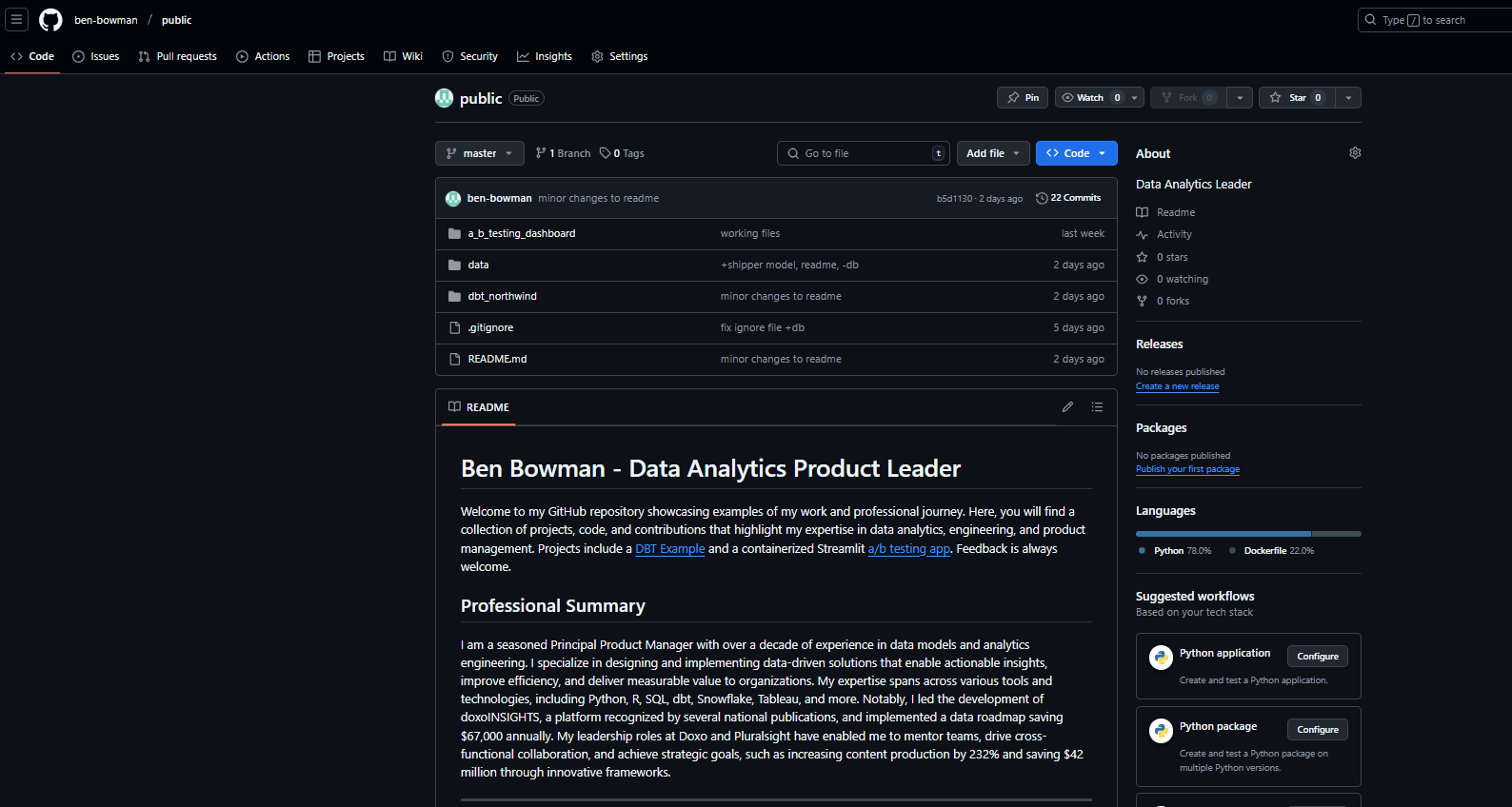Go to the Insights tab

pyautogui.click(x=545, y=57)
